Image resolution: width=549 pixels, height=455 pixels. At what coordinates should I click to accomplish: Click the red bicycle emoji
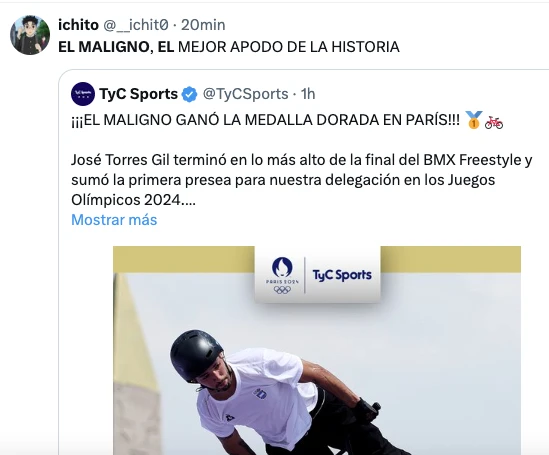pyautogui.click(x=494, y=122)
